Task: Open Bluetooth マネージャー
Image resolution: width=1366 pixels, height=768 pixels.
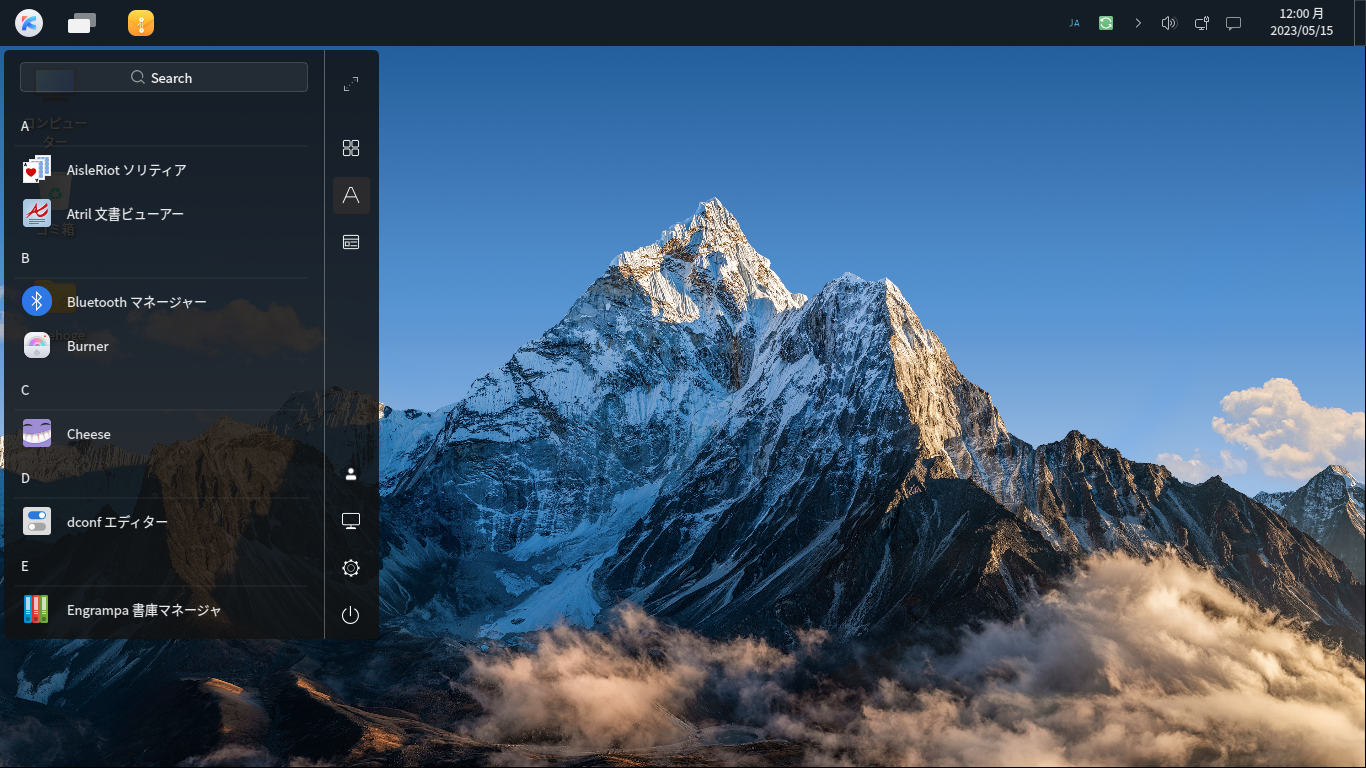Action: click(x=164, y=302)
